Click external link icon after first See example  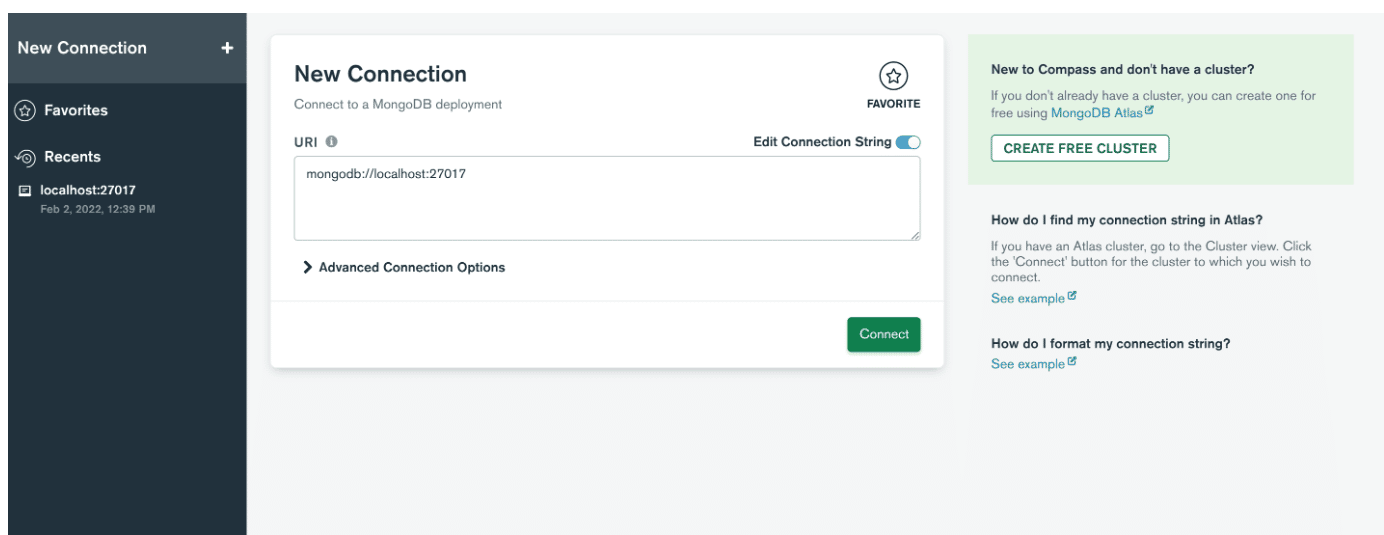pyautogui.click(x=1072, y=296)
